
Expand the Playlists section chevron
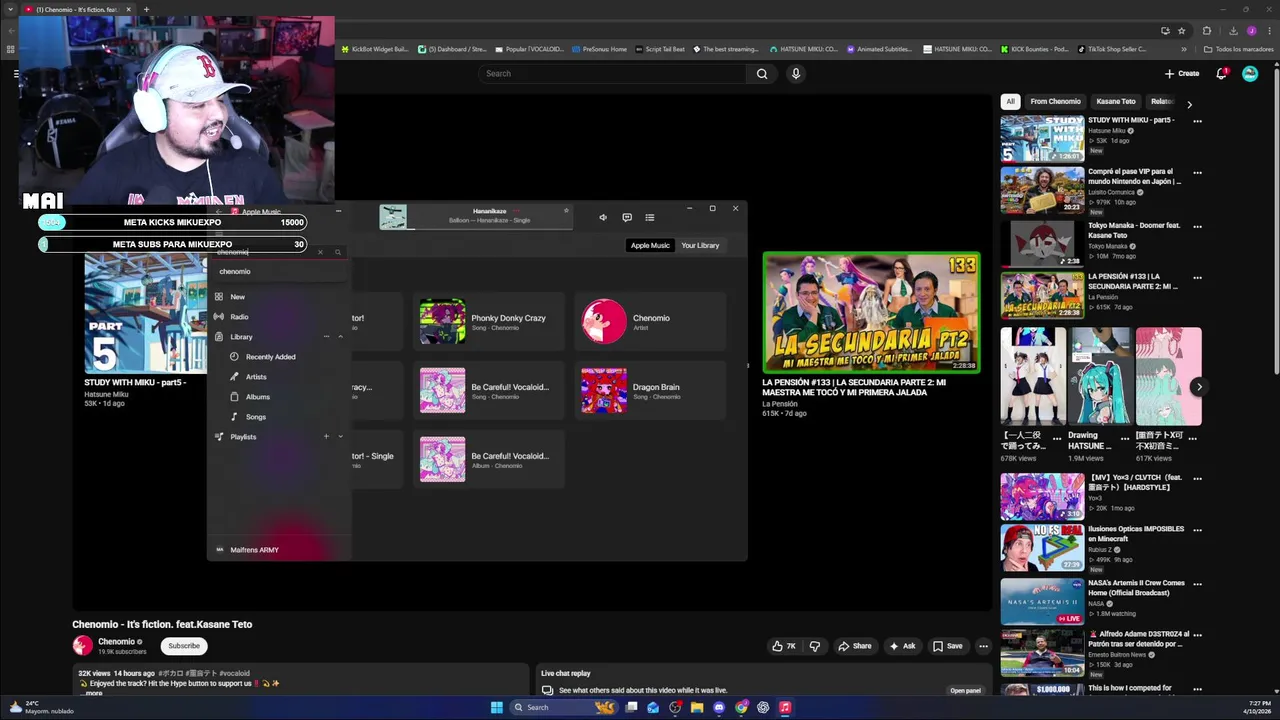340,436
